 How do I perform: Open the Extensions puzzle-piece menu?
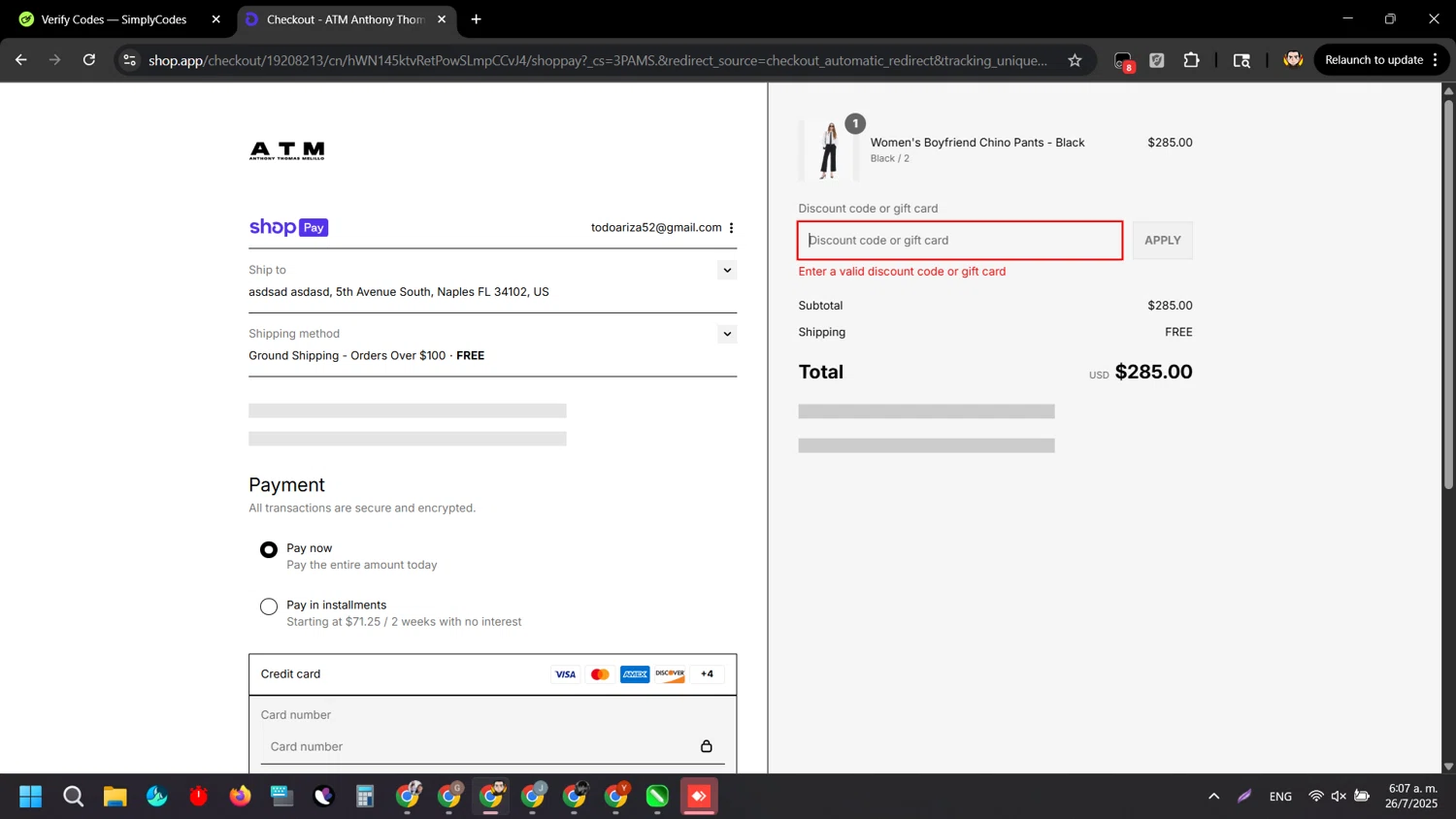[x=1191, y=60]
